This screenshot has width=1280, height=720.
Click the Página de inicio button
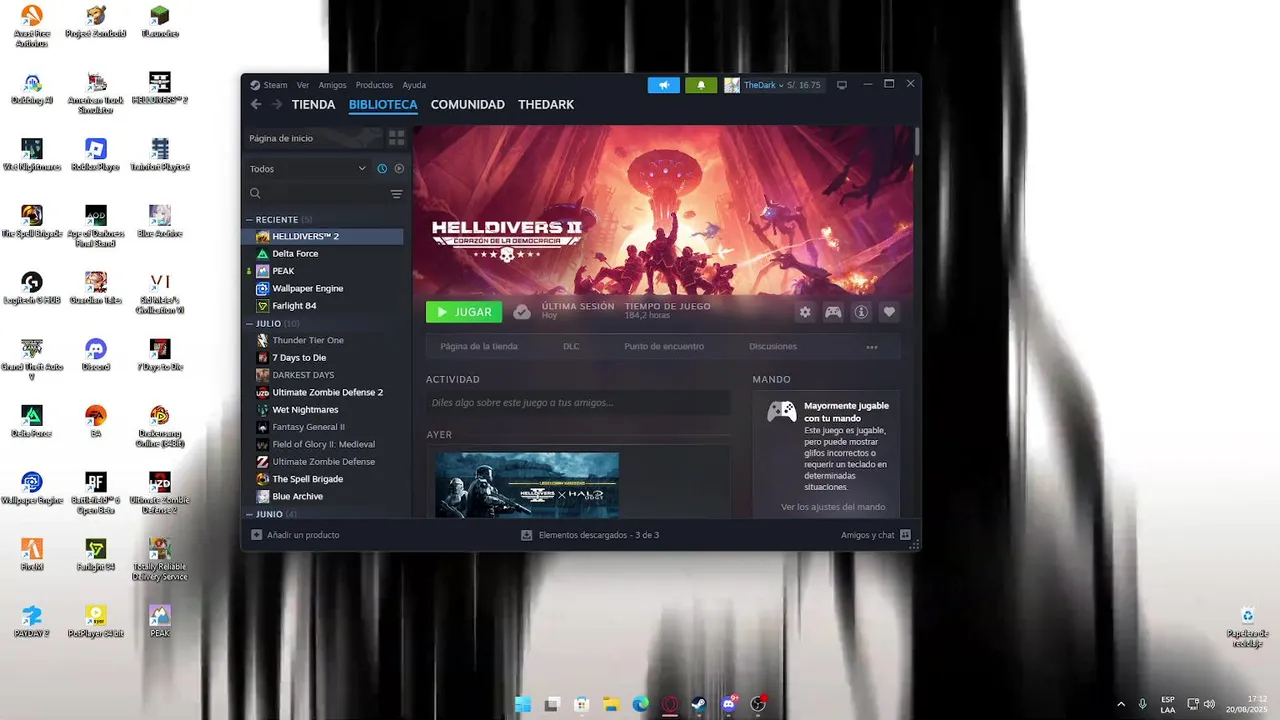pyautogui.click(x=315, y=138)
